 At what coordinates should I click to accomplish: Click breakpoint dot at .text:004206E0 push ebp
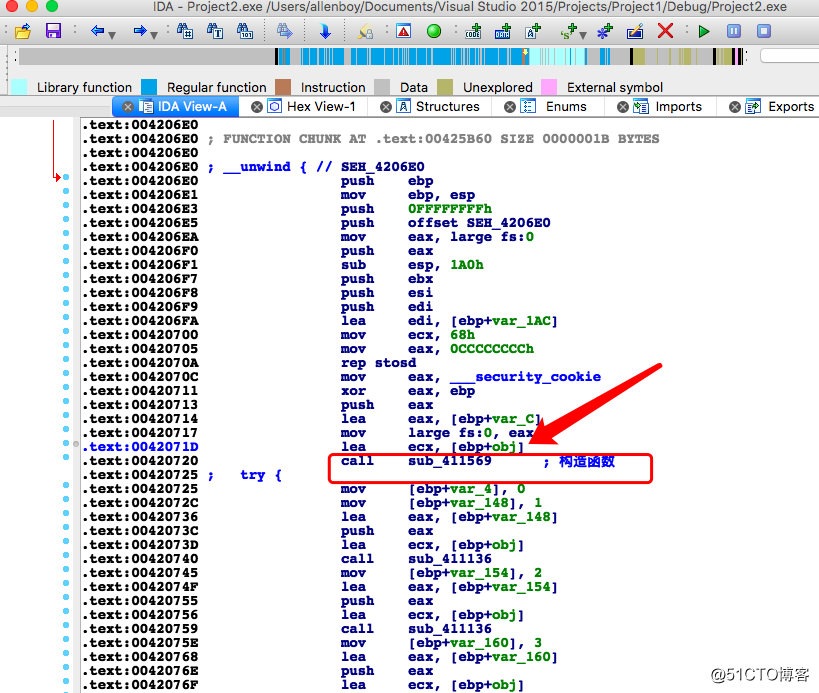pos(66,178)
